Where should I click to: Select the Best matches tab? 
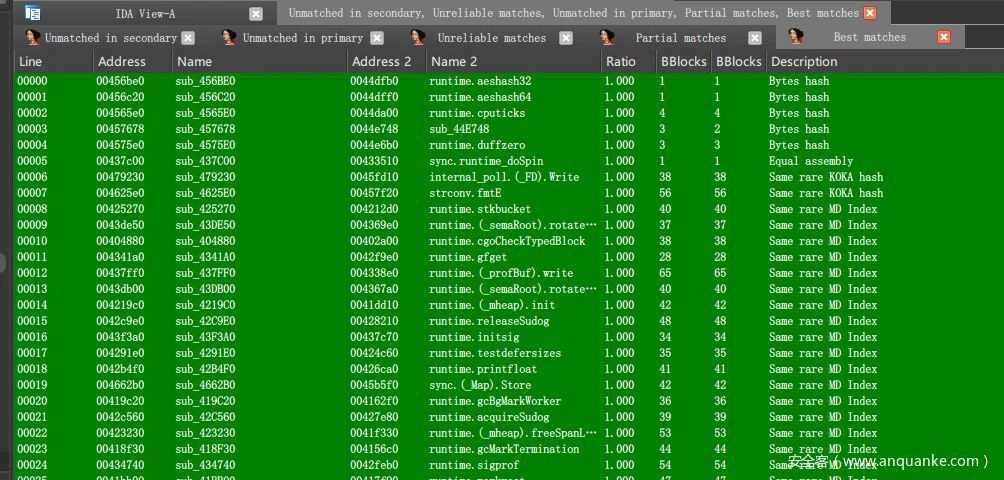(x=870, y=37)
